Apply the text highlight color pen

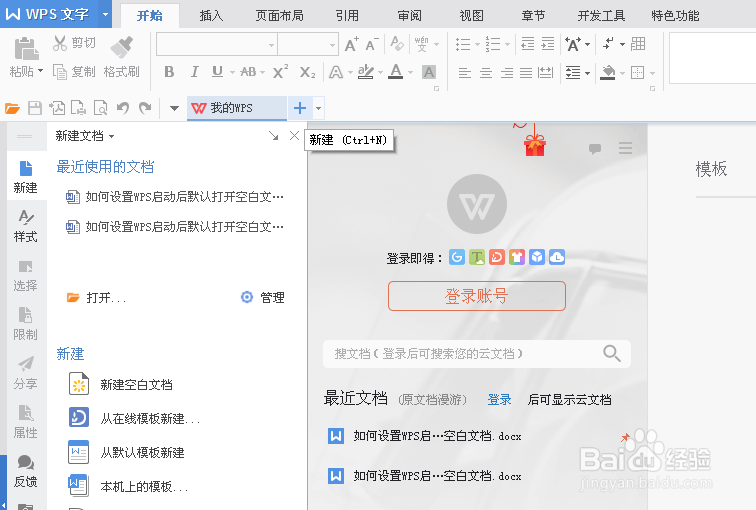pyautogui.click(x=366, y=72)
